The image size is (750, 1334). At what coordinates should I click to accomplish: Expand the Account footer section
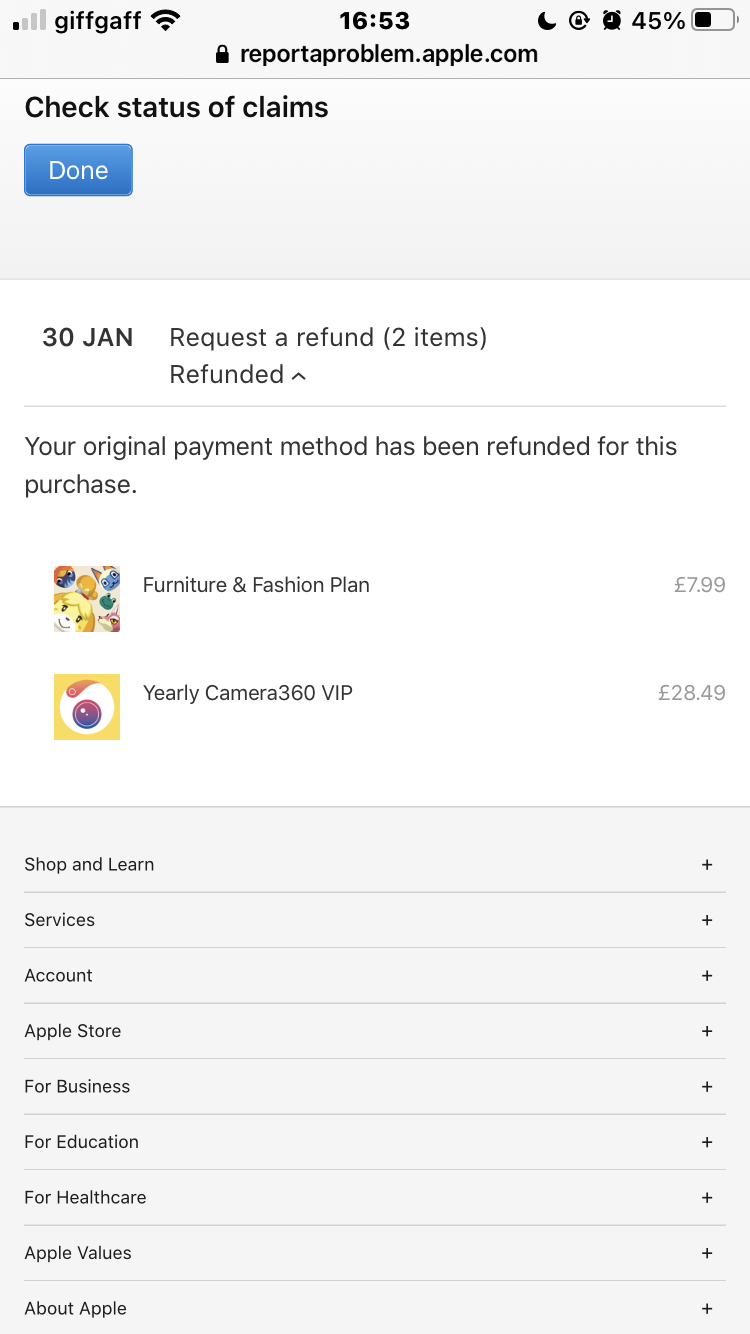[x=706, y=976]
